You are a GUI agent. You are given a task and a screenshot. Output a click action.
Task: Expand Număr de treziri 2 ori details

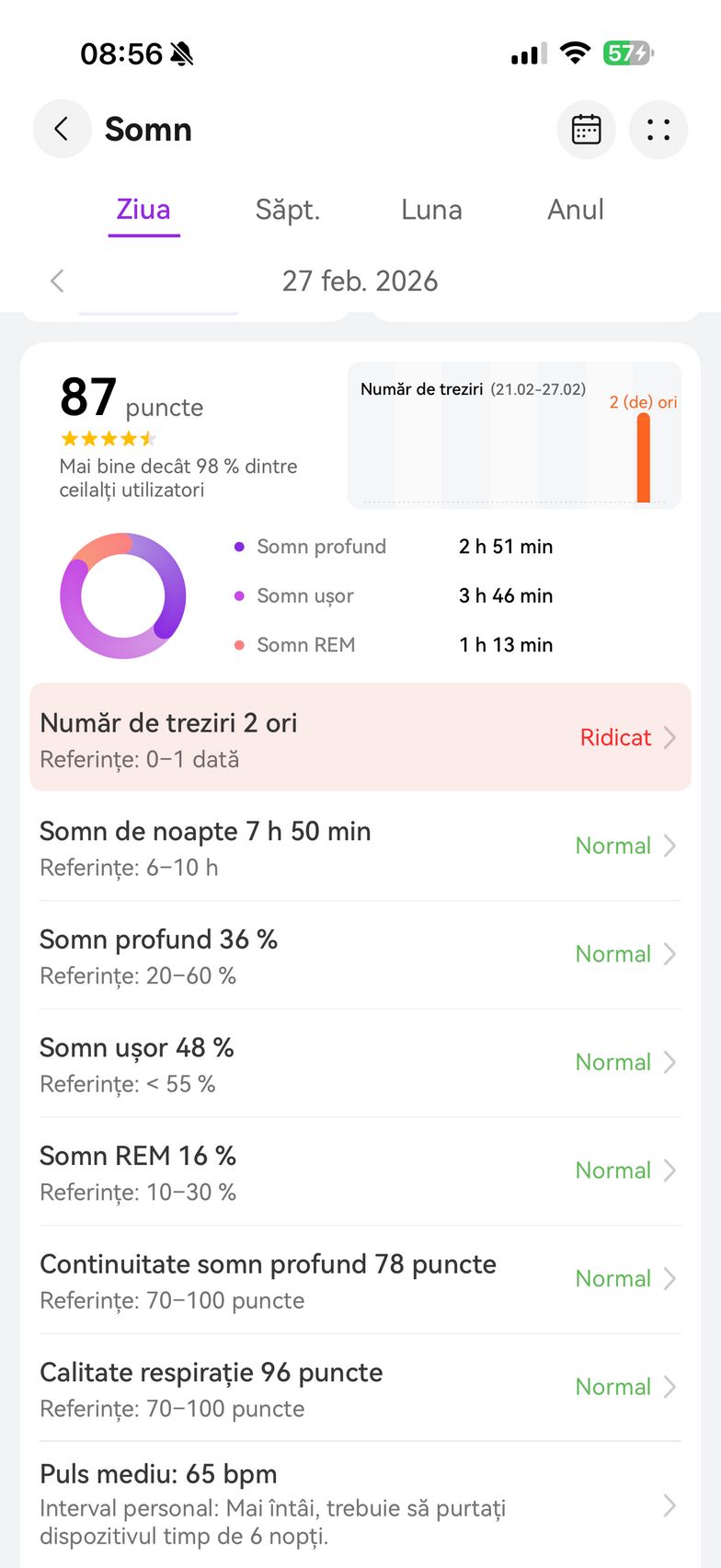(360, 737)
